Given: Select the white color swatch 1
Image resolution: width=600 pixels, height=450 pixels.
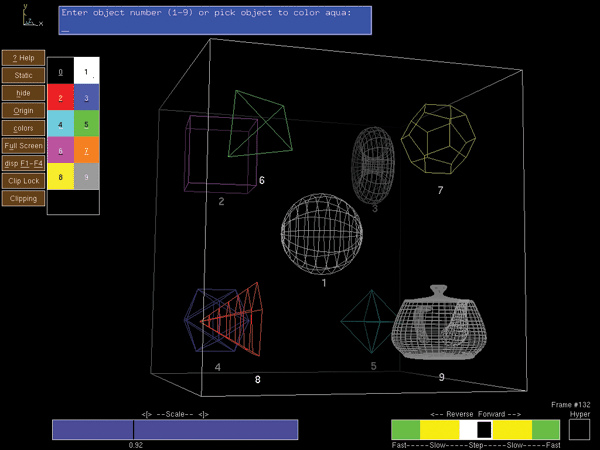Looking at the screenshot, I should 86,72.
